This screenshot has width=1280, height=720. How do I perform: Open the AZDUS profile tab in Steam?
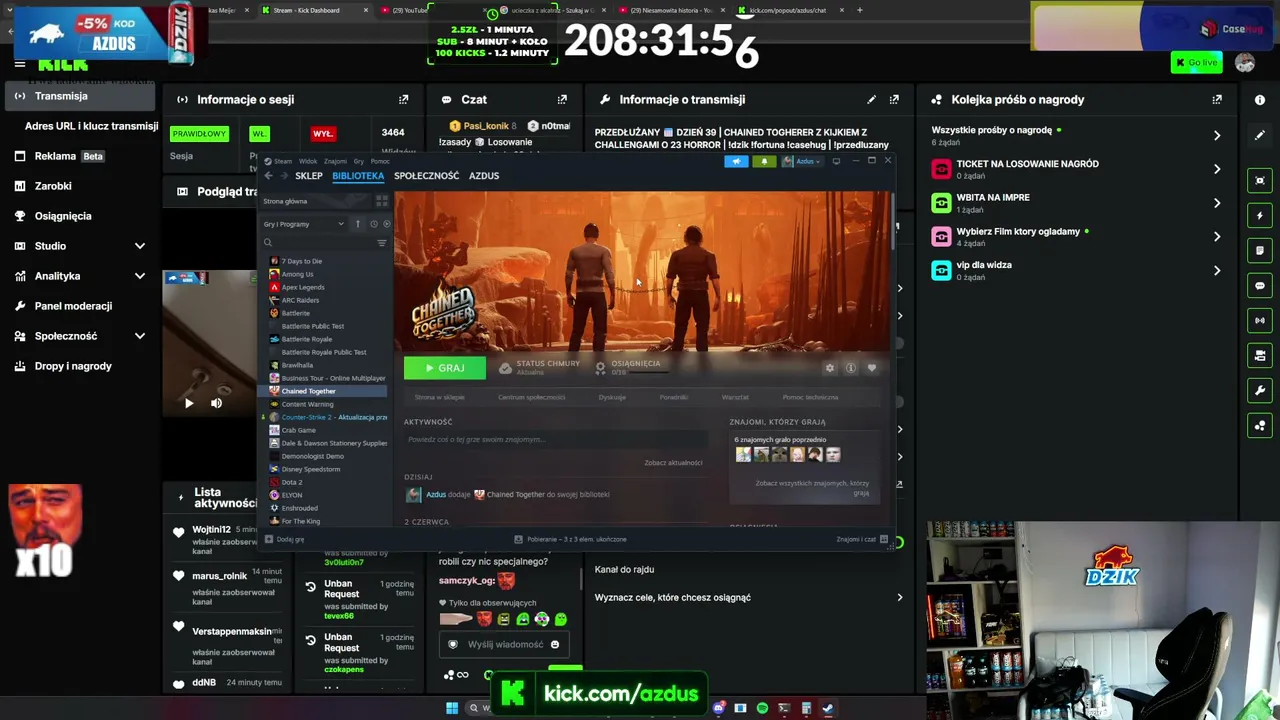(x=484, y=176)
